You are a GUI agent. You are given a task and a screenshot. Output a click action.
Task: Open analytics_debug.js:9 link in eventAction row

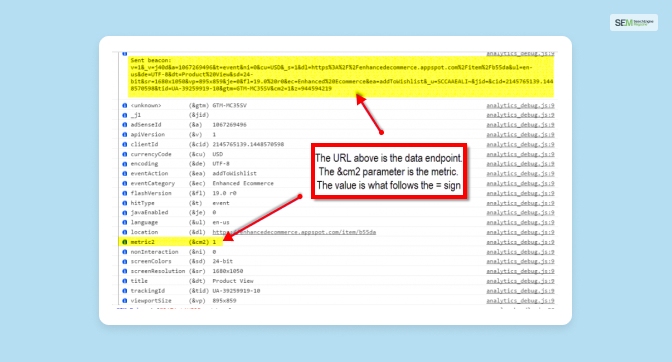[520, 174]
